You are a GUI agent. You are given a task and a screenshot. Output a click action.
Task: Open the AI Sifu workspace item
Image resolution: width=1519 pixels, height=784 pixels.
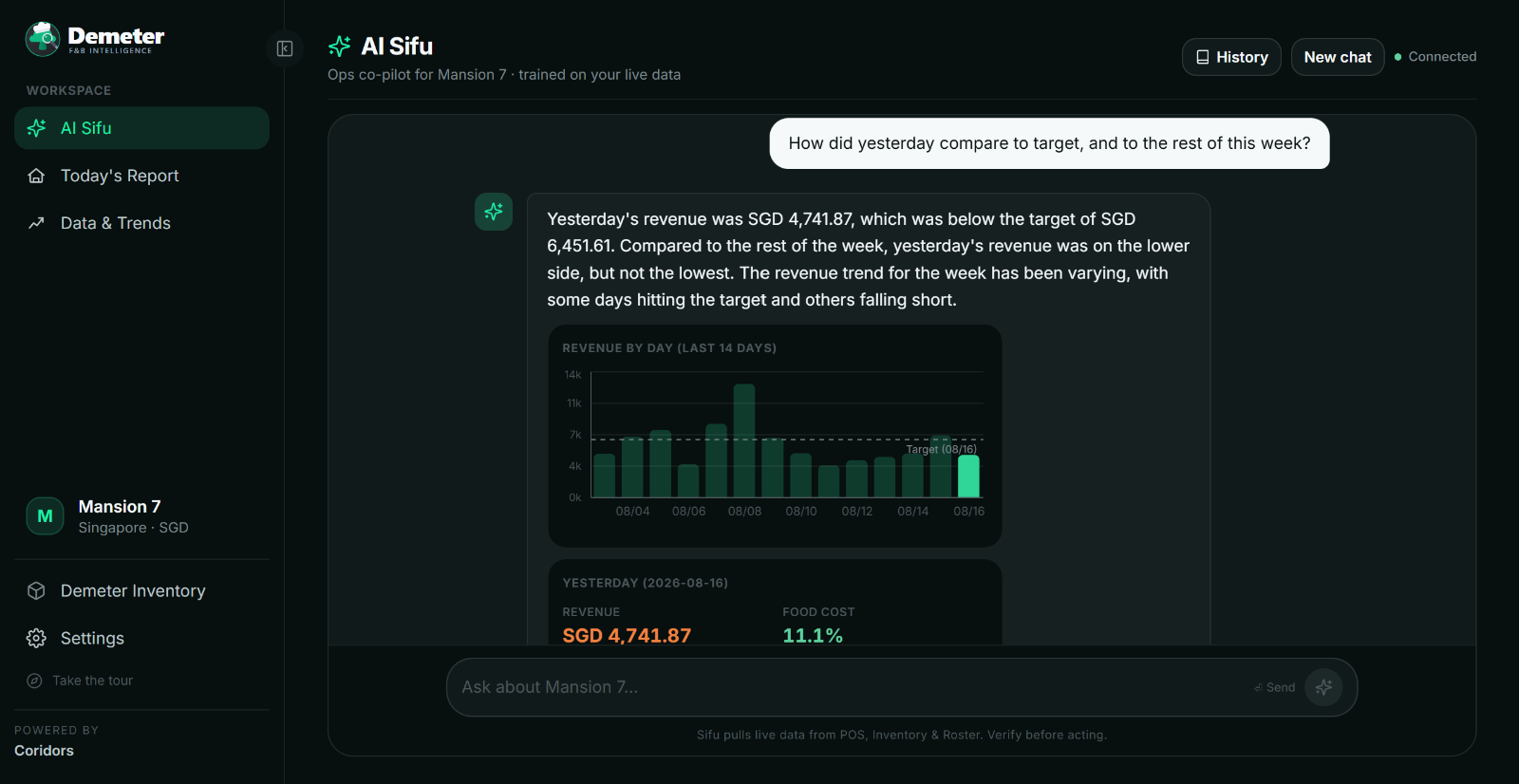coord(141,128)
